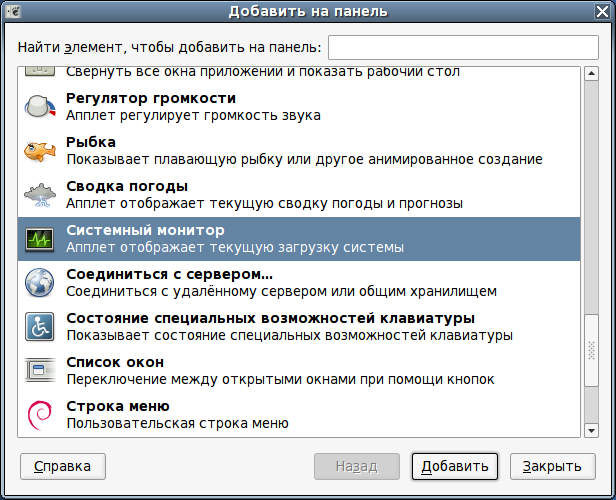Click the scrollbar up arrow
Viewport: 616px width, 500px height.
(x=591, y=73)
